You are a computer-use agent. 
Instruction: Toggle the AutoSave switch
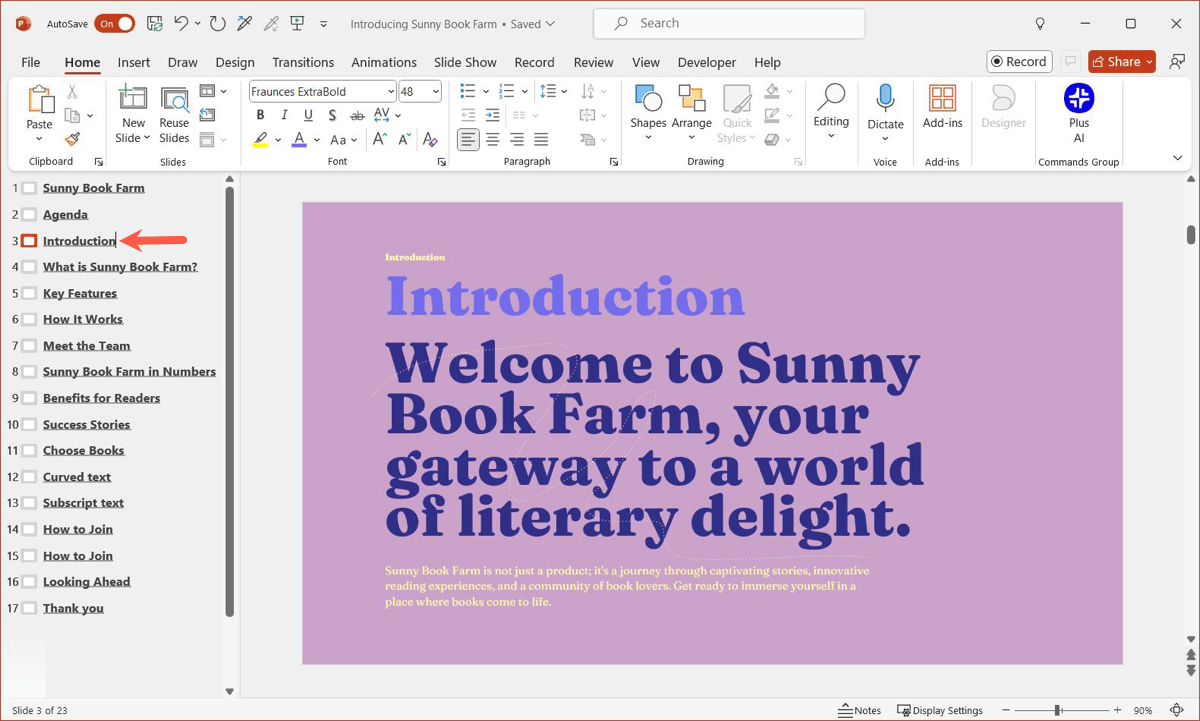tap(114, 23)
